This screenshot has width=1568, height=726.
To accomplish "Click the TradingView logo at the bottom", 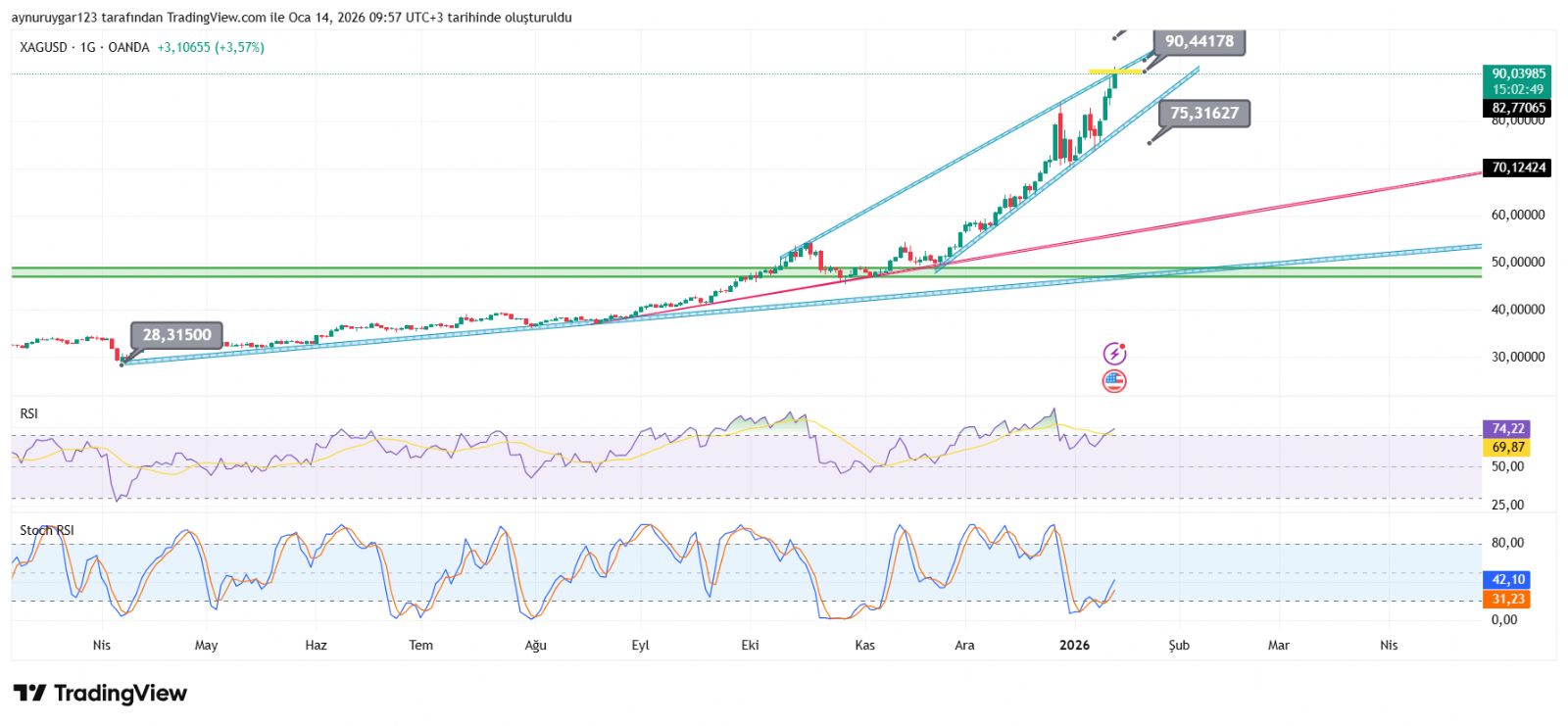I will 100,694.
